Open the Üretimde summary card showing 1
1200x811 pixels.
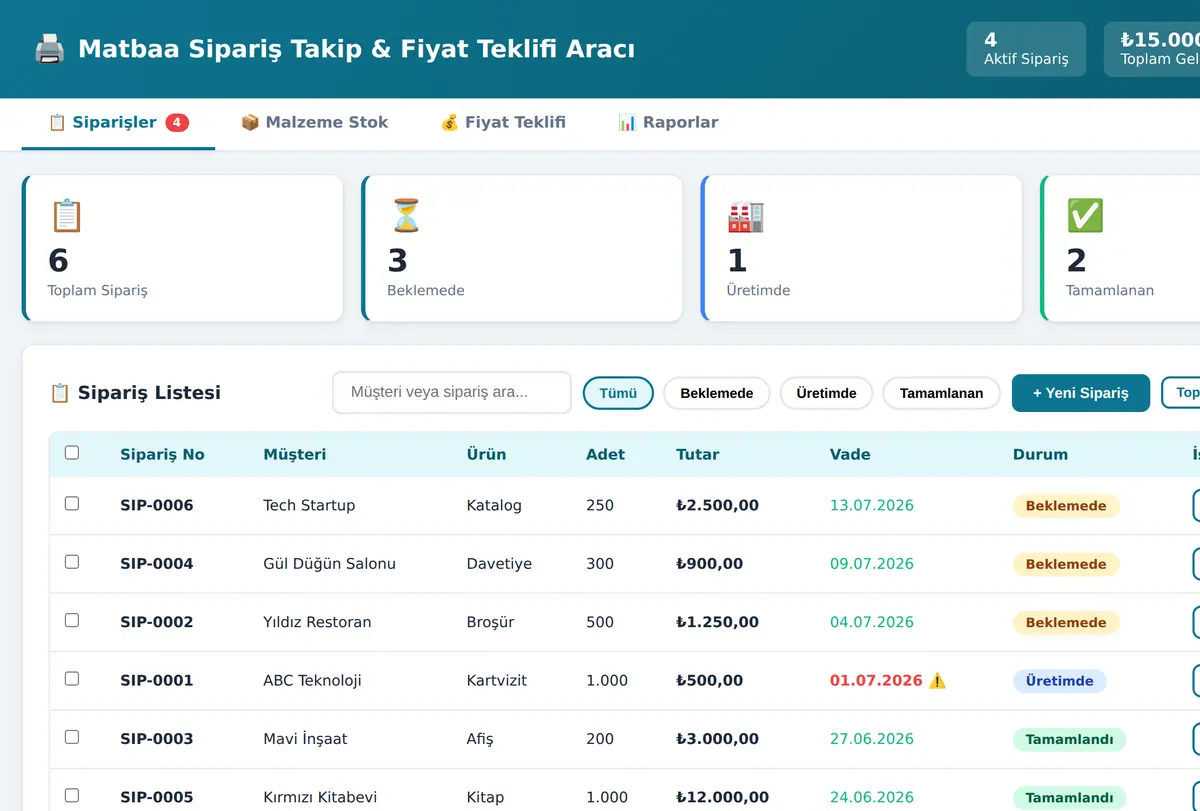coord(862,249)
